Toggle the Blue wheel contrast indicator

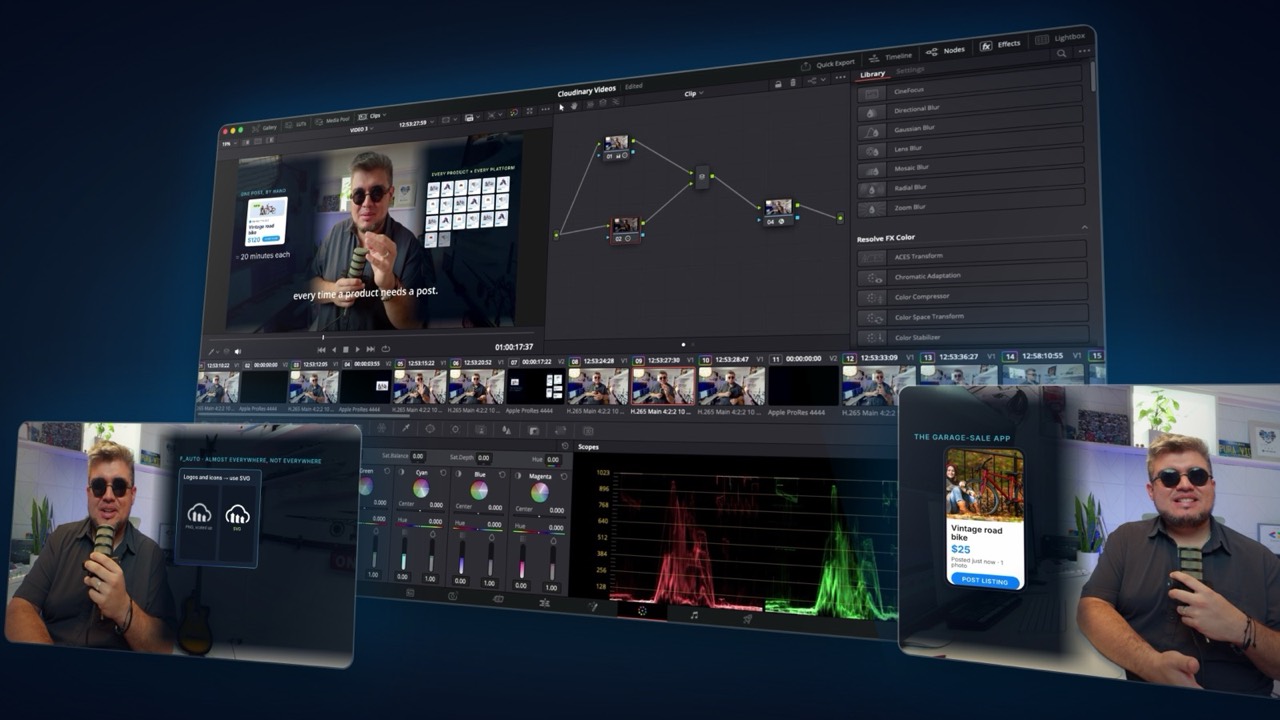[460, 473]
